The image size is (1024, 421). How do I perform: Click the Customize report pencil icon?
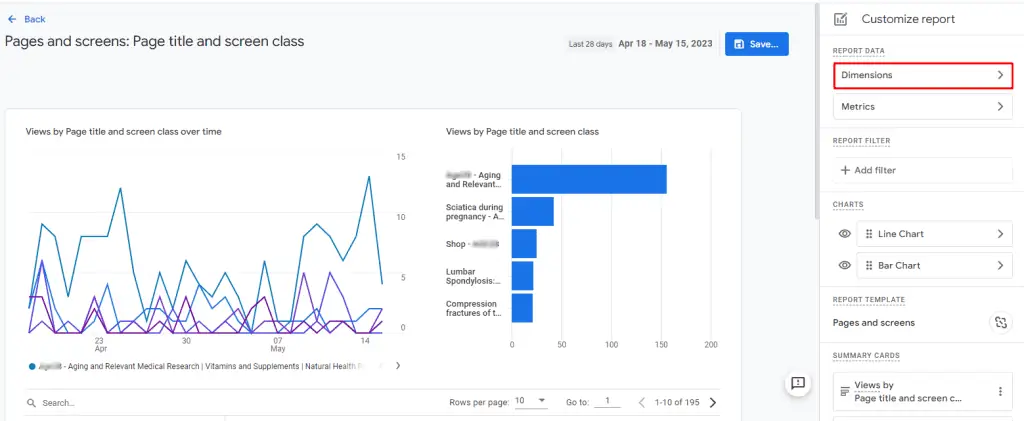coord(841,19)
